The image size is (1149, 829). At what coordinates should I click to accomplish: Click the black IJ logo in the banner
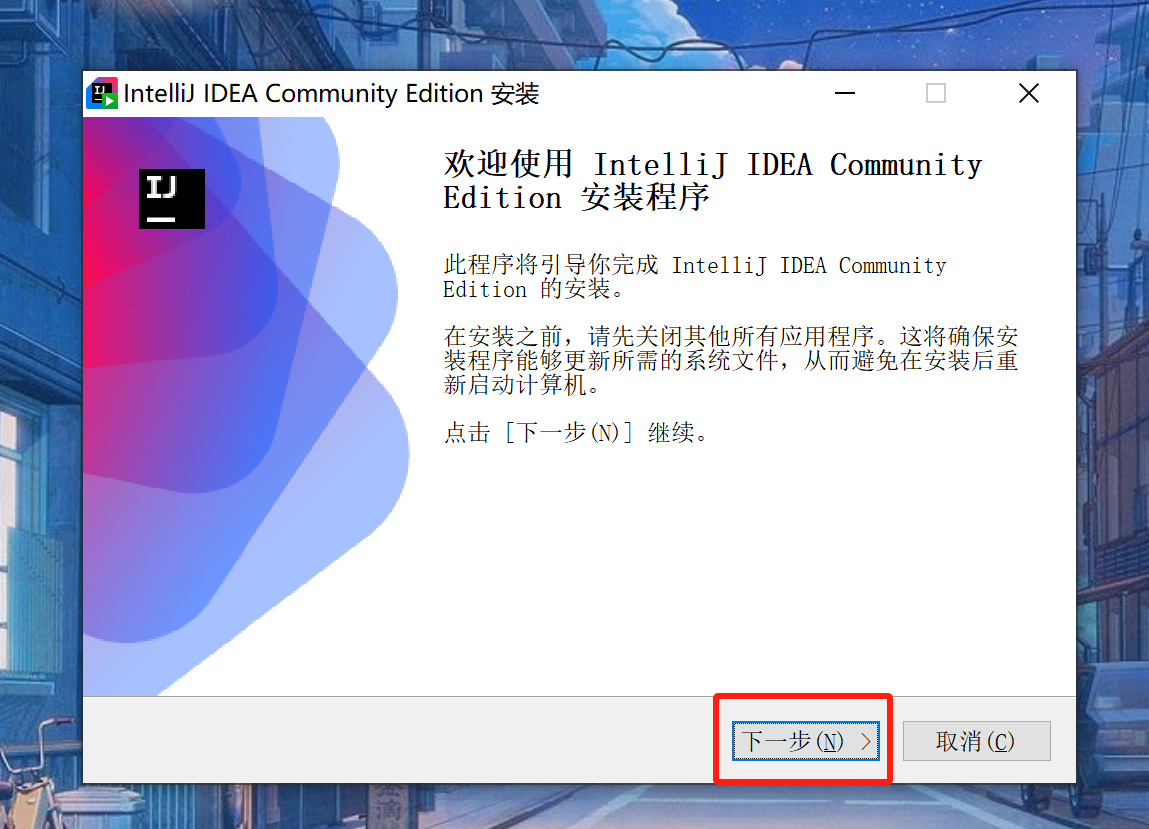(171, 199)
